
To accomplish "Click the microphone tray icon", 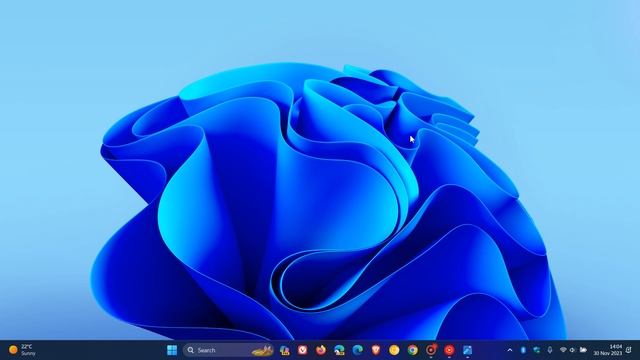I will [550, 350].
